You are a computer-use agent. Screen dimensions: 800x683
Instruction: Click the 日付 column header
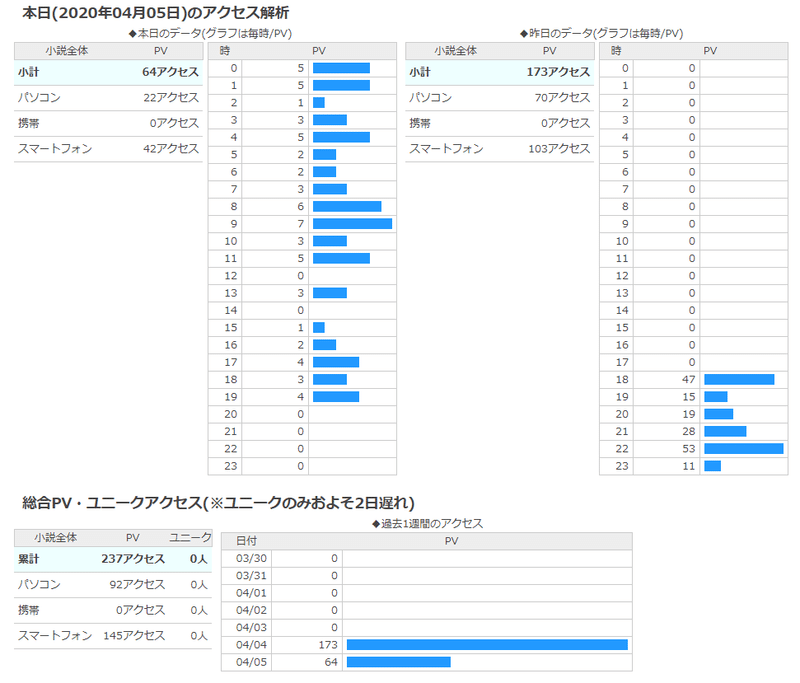point(246,541)
